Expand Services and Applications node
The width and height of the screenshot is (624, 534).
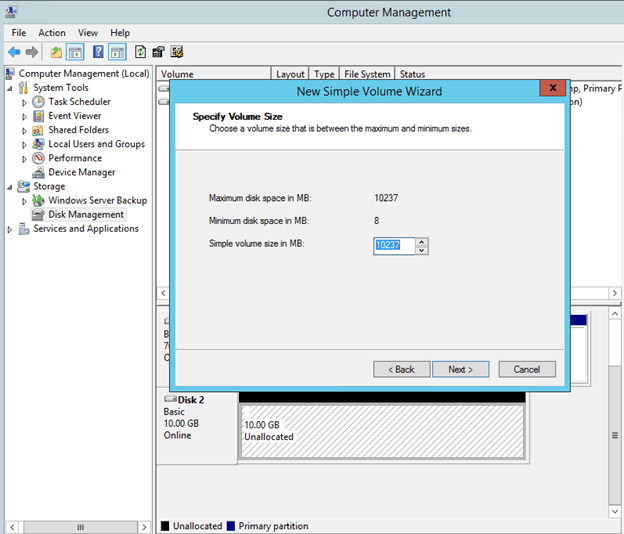tap(11, 229)
